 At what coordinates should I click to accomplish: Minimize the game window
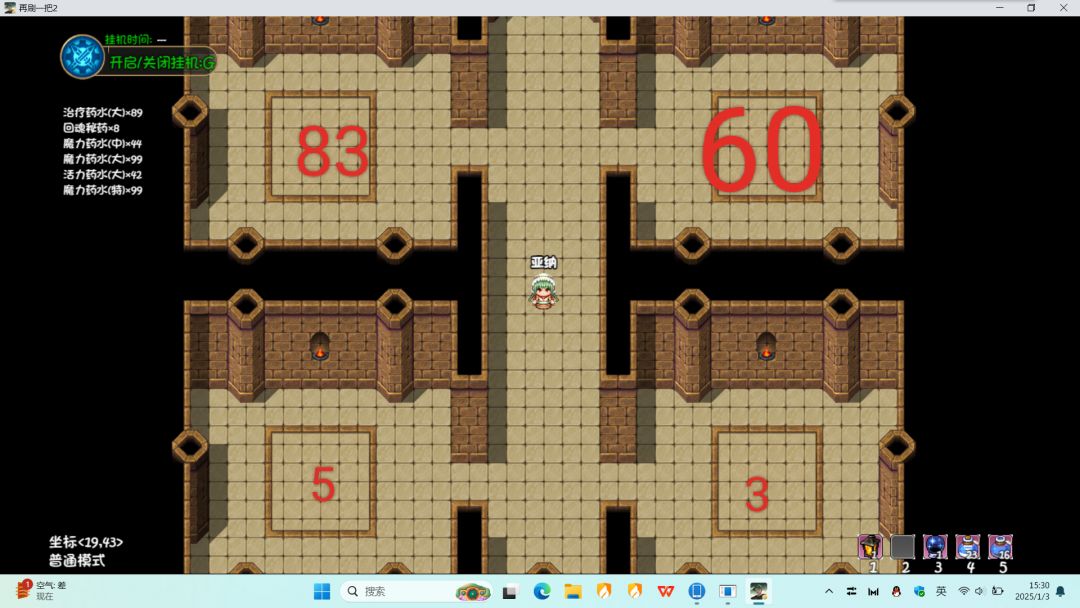coord(999,8)
